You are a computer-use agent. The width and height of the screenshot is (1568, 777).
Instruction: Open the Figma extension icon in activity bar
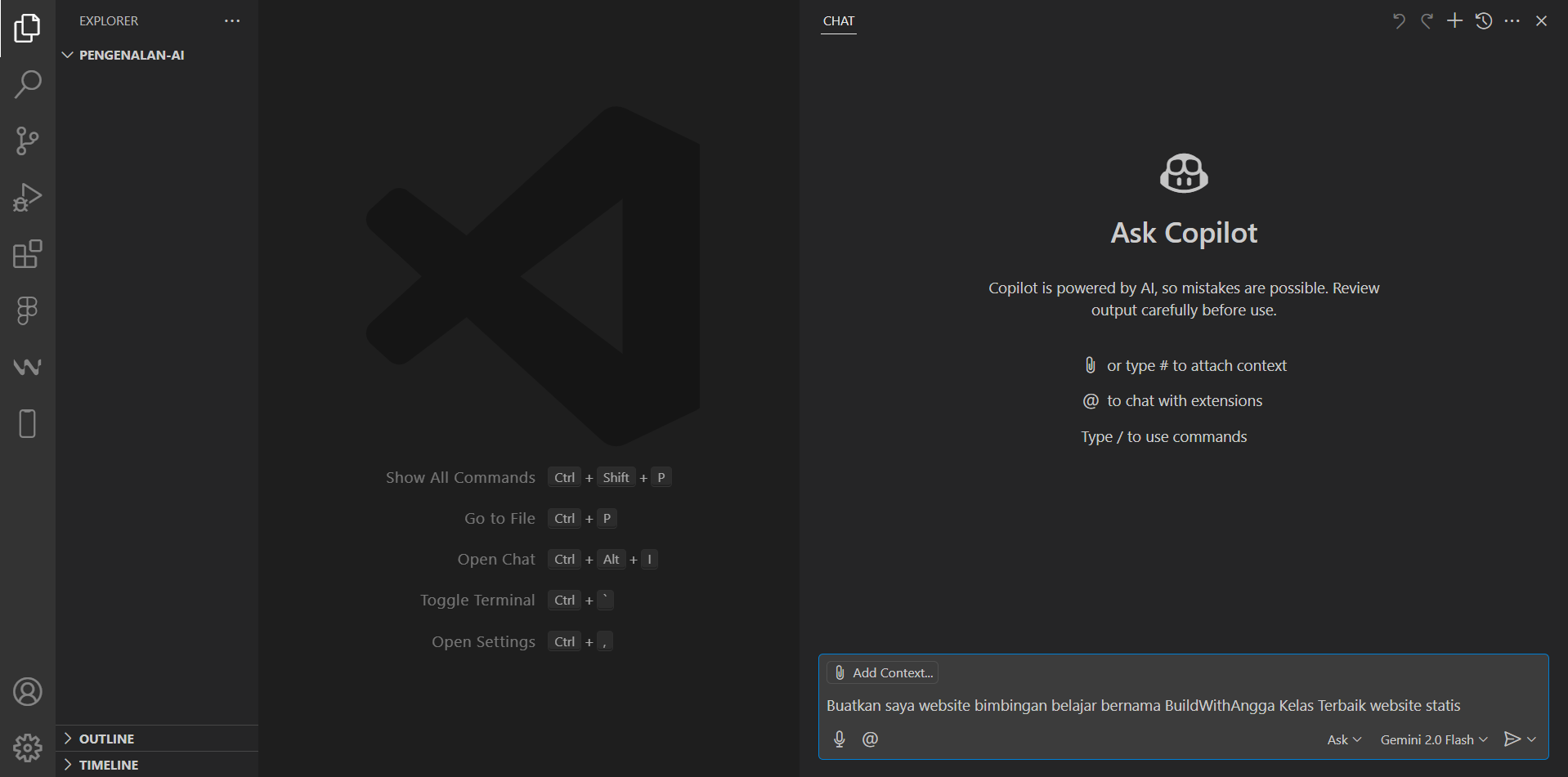(28, 310)
